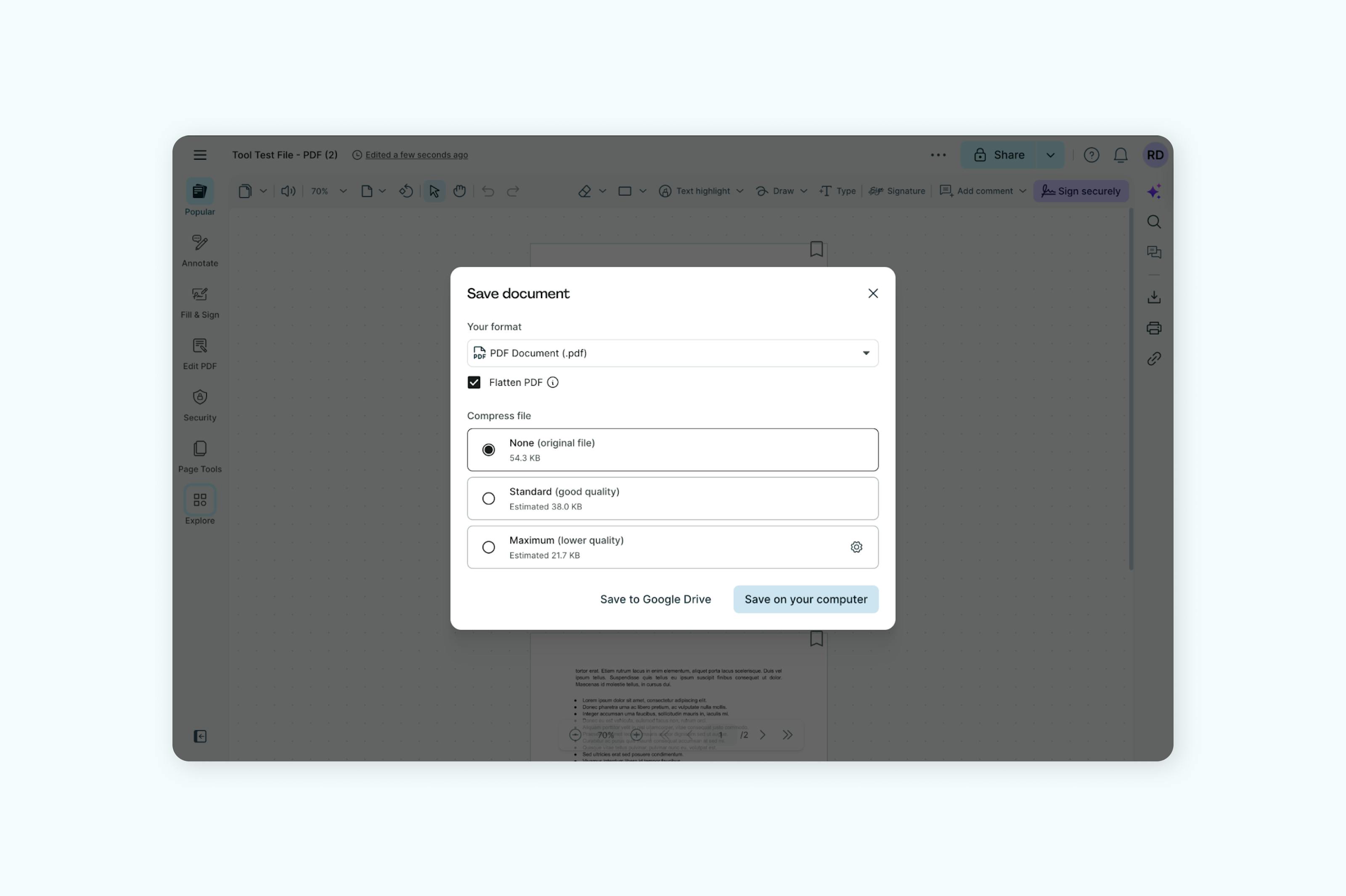Select the hand pan tool

tap(459, 191)
